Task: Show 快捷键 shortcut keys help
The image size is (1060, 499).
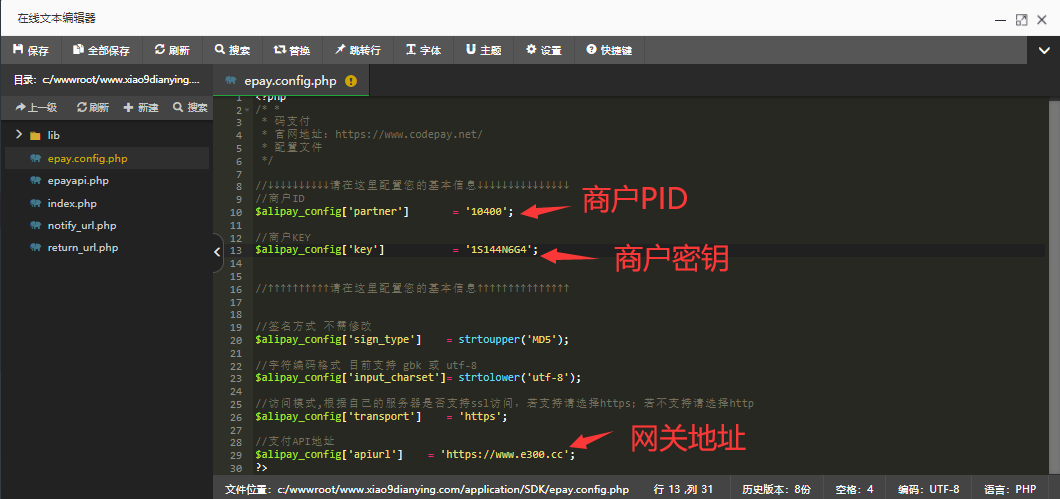Action: [x=609, y=50]
